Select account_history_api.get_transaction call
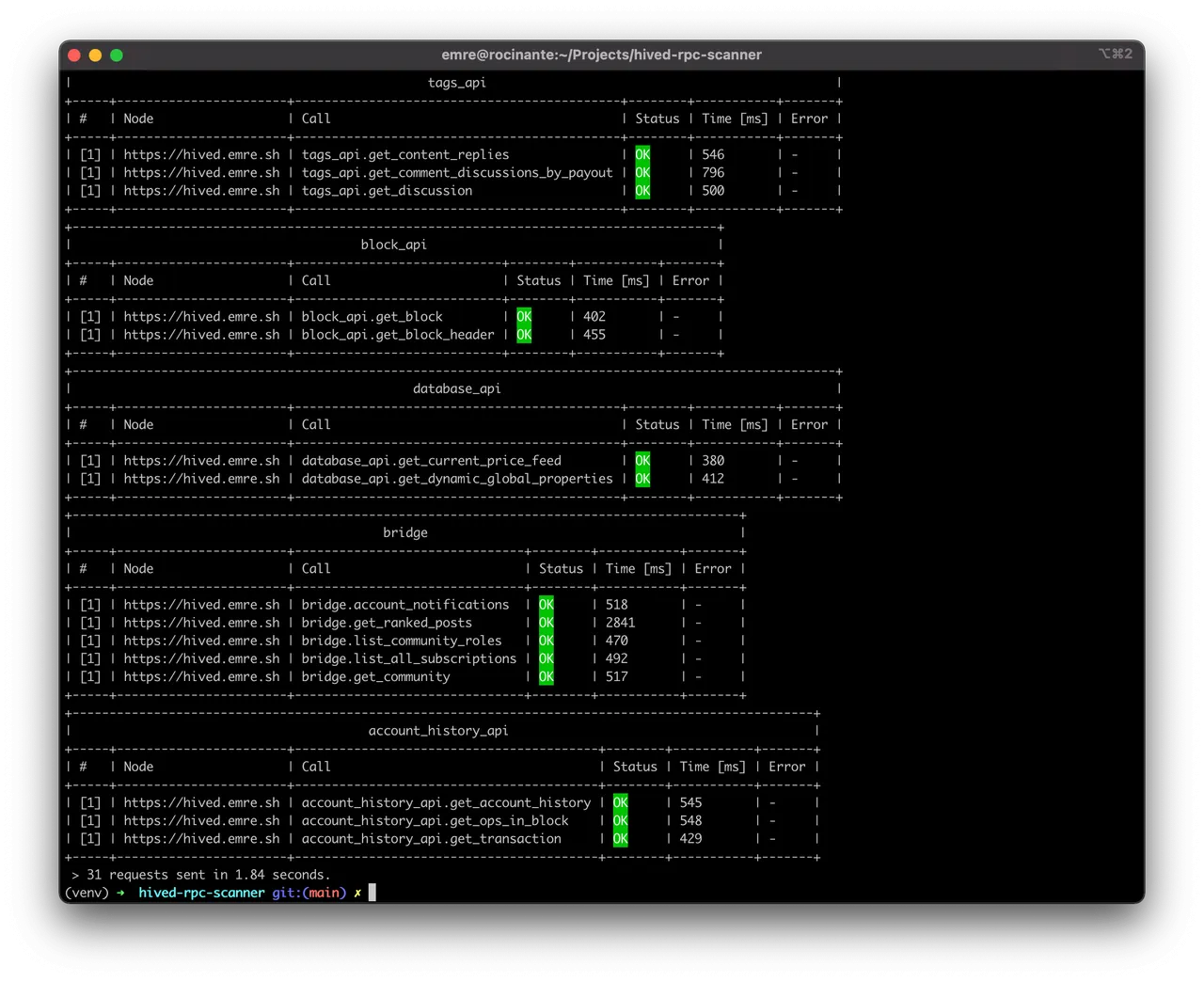1204x982 pixels. (x=431, y=838)
